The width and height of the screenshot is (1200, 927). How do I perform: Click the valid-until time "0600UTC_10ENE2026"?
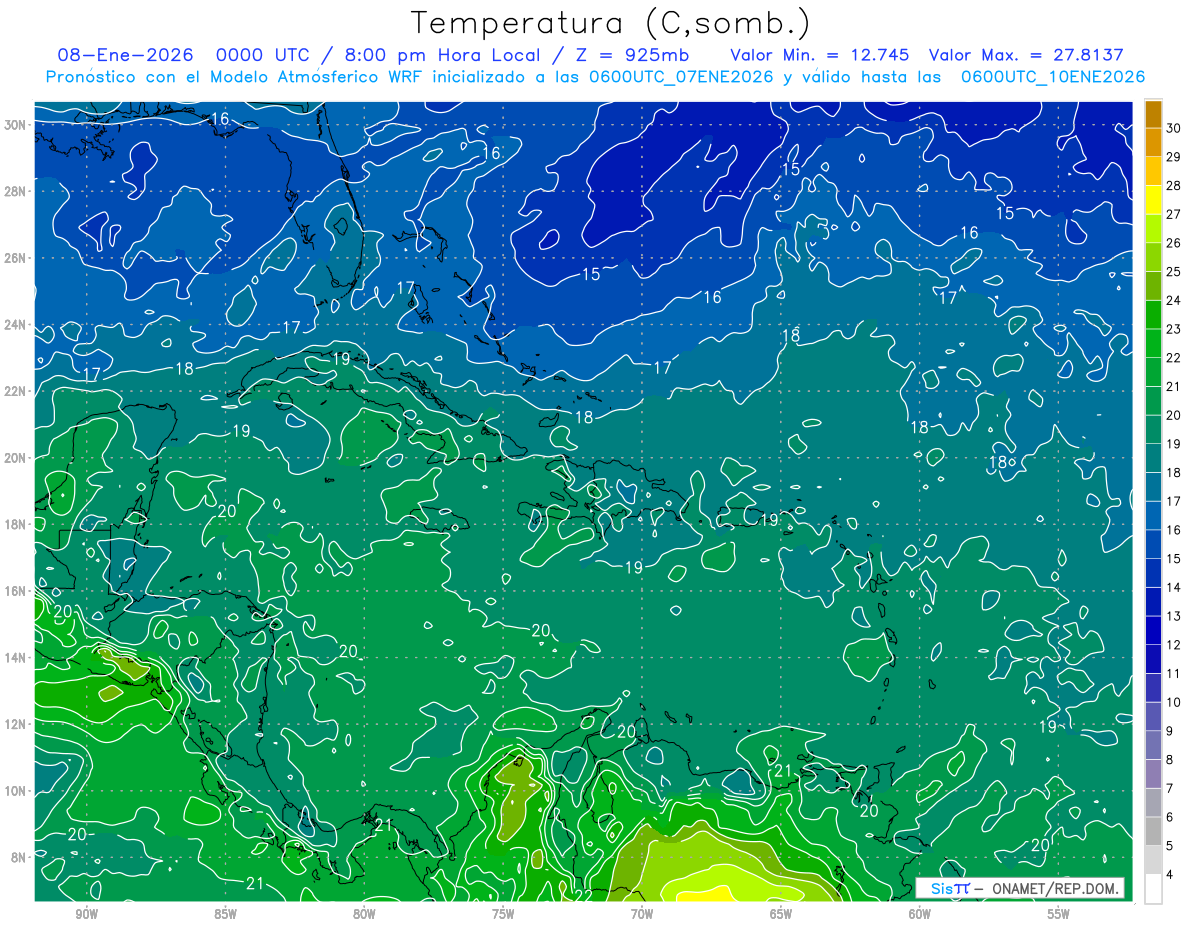pos(1052,77)
